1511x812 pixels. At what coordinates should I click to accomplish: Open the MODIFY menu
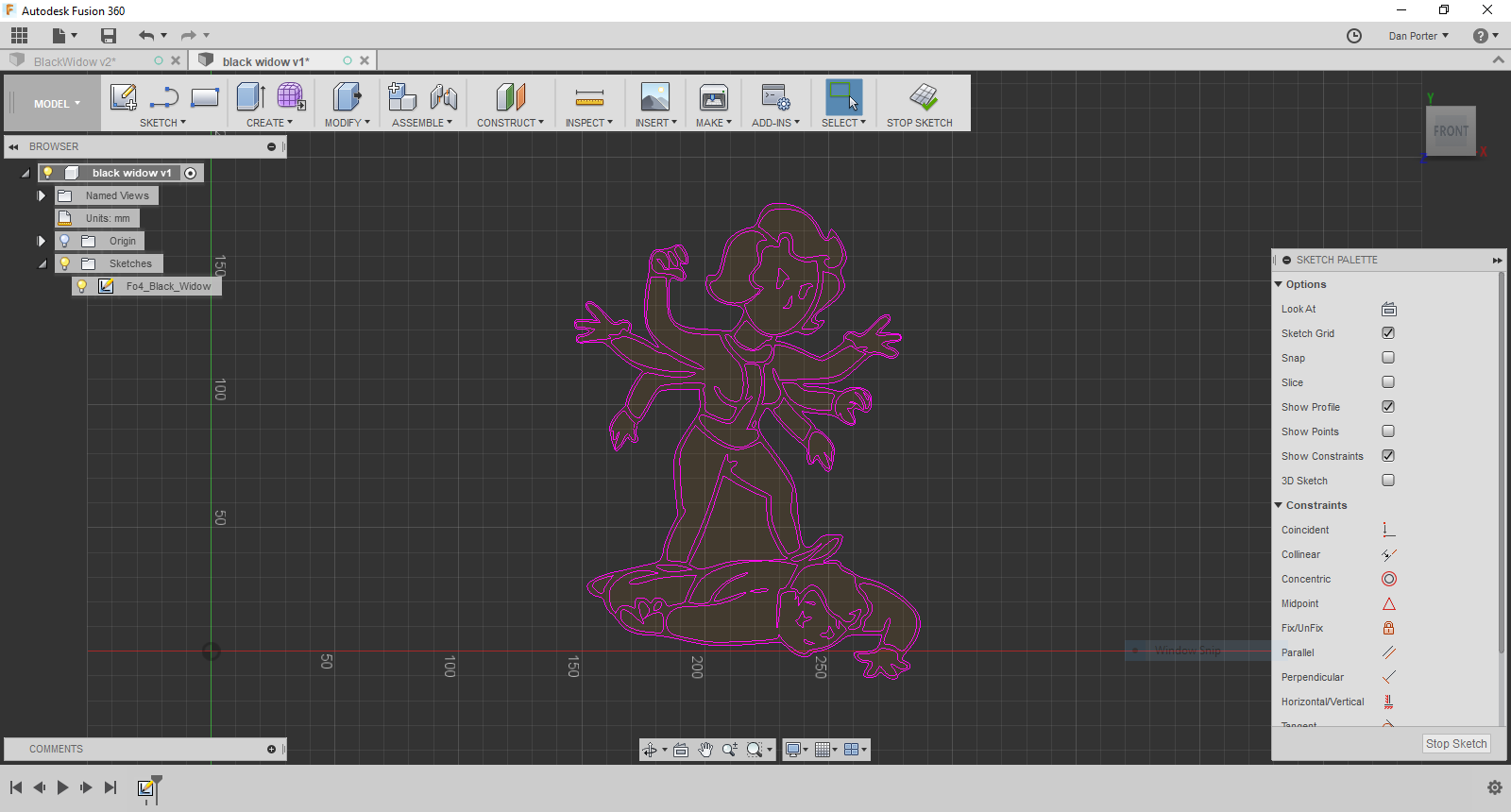pyautogui.click(x=347, y=123)
